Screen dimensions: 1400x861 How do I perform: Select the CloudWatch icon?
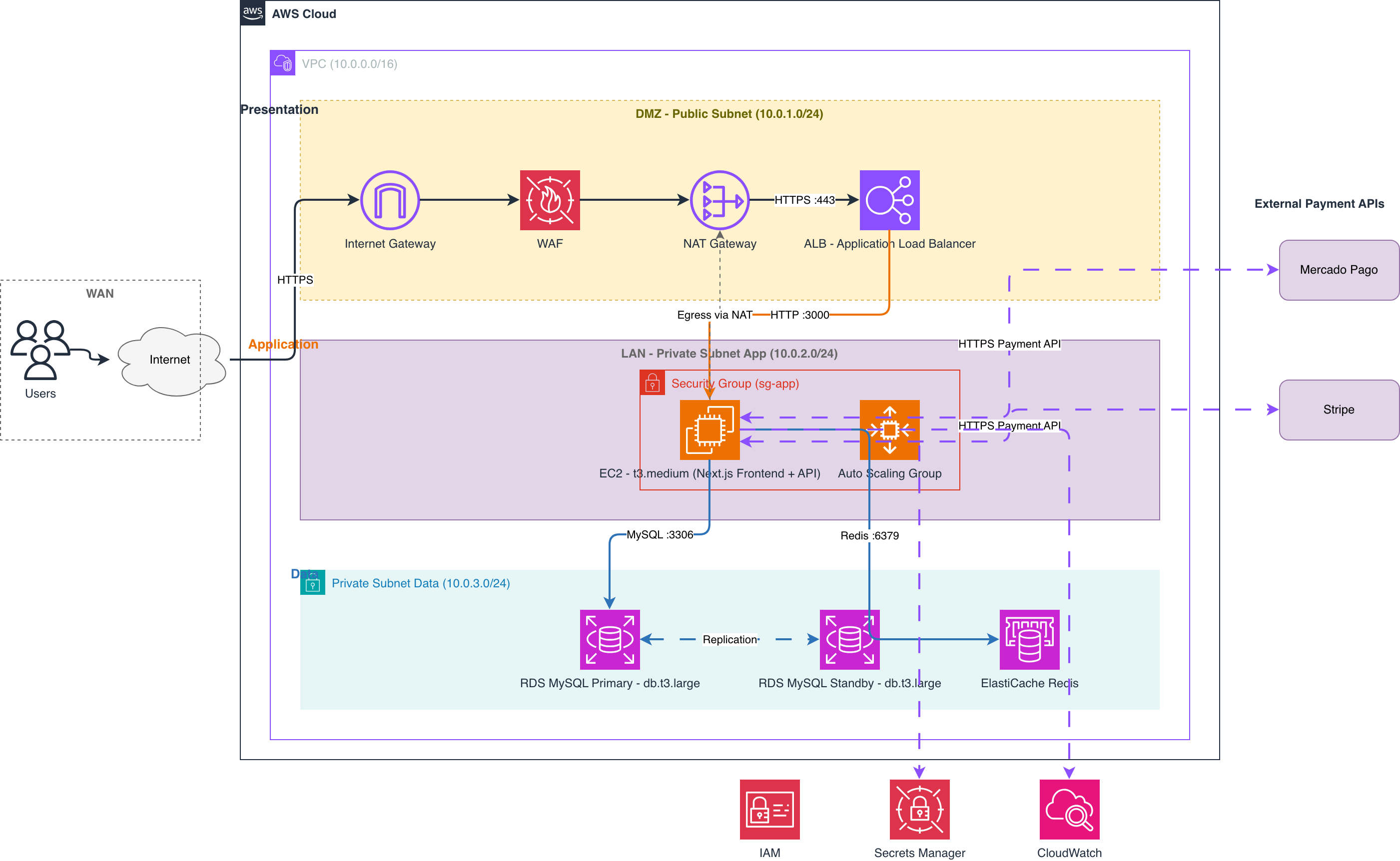[x=1070, y=809]
